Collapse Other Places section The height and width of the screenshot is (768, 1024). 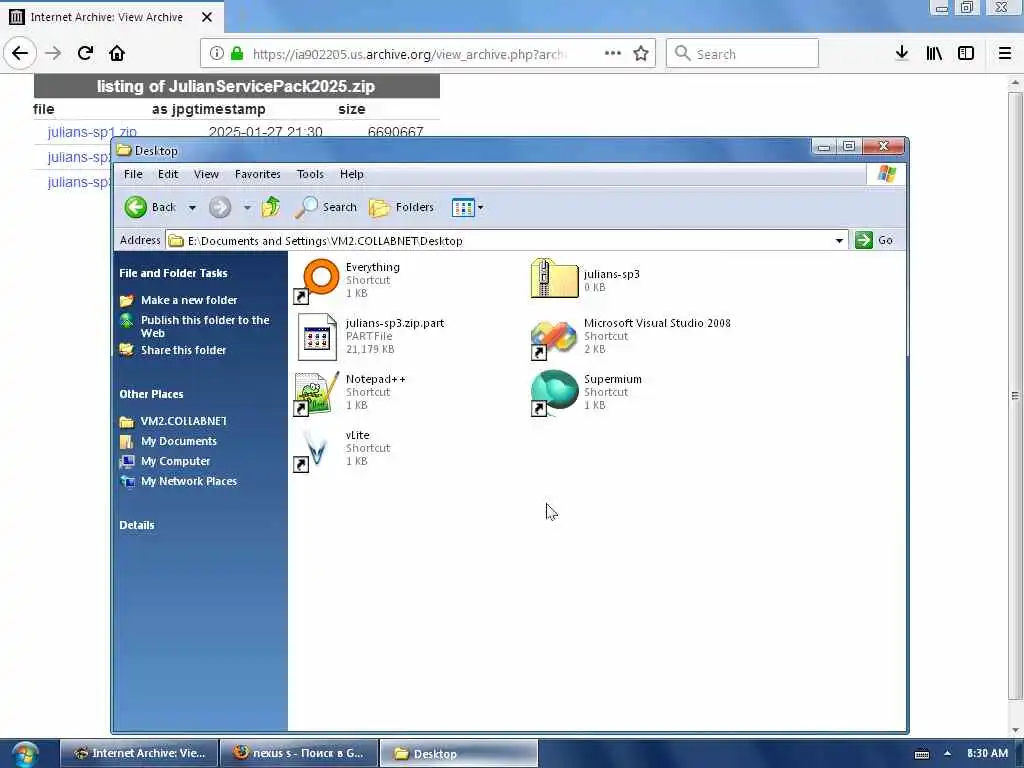(151, 394)
